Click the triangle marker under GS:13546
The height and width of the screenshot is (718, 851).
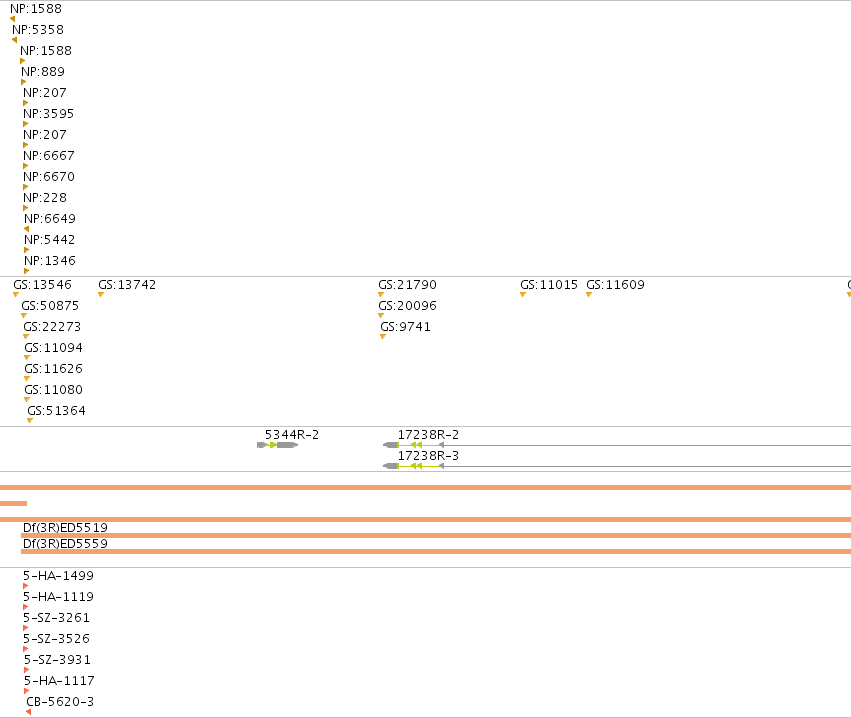point(16,295)
